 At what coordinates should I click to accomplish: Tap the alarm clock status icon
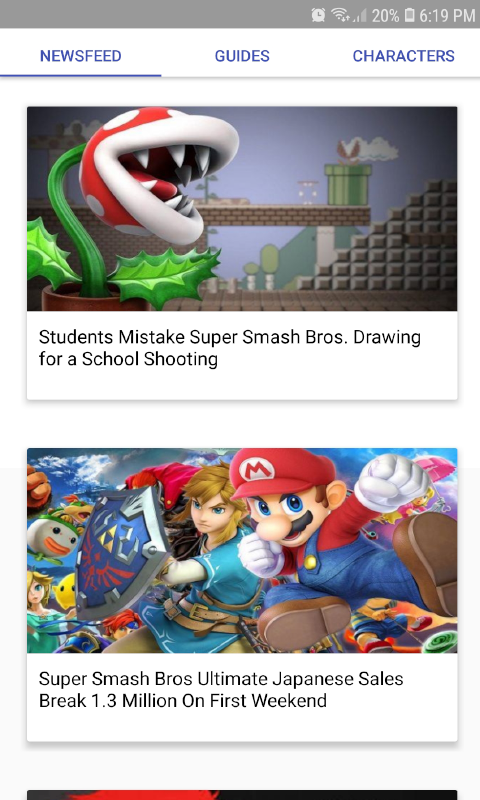(x=318, y=15)
